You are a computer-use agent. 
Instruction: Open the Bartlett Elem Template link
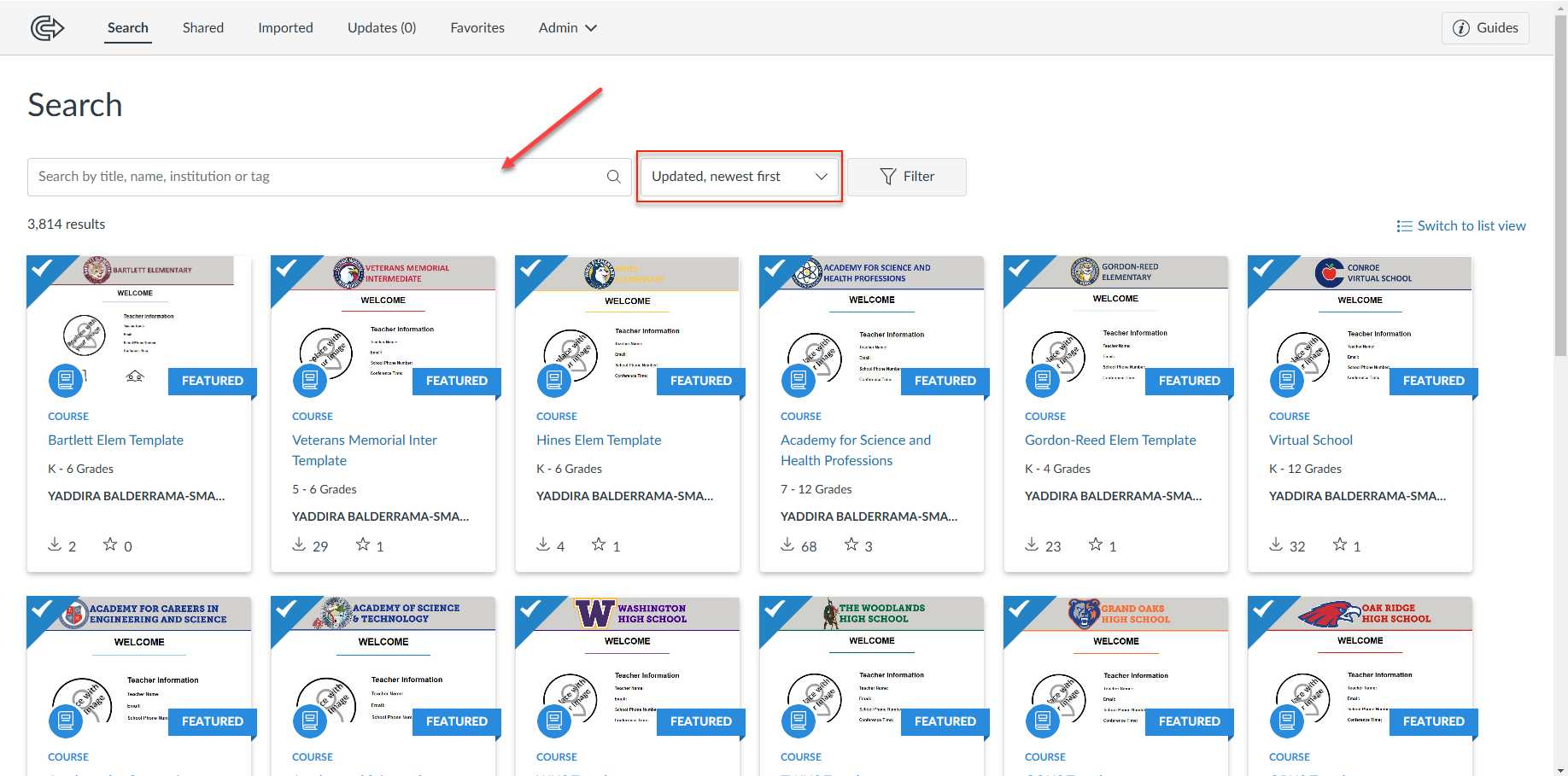(x=115, y=441)
